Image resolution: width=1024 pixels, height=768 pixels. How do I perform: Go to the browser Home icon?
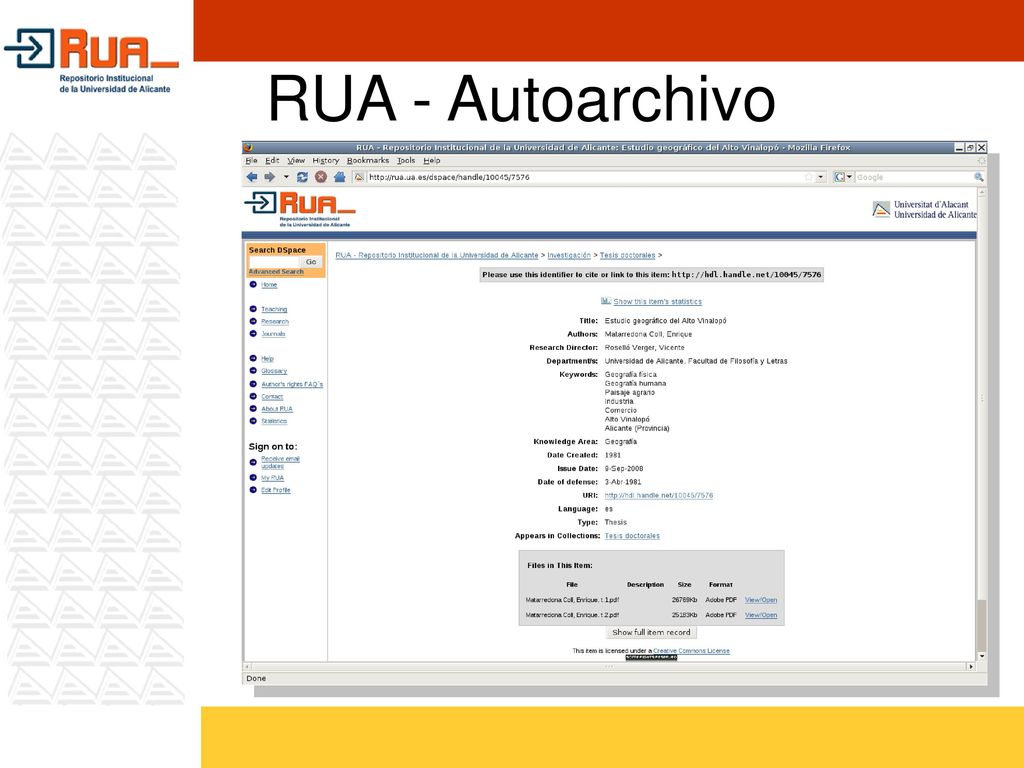[340, 177]
